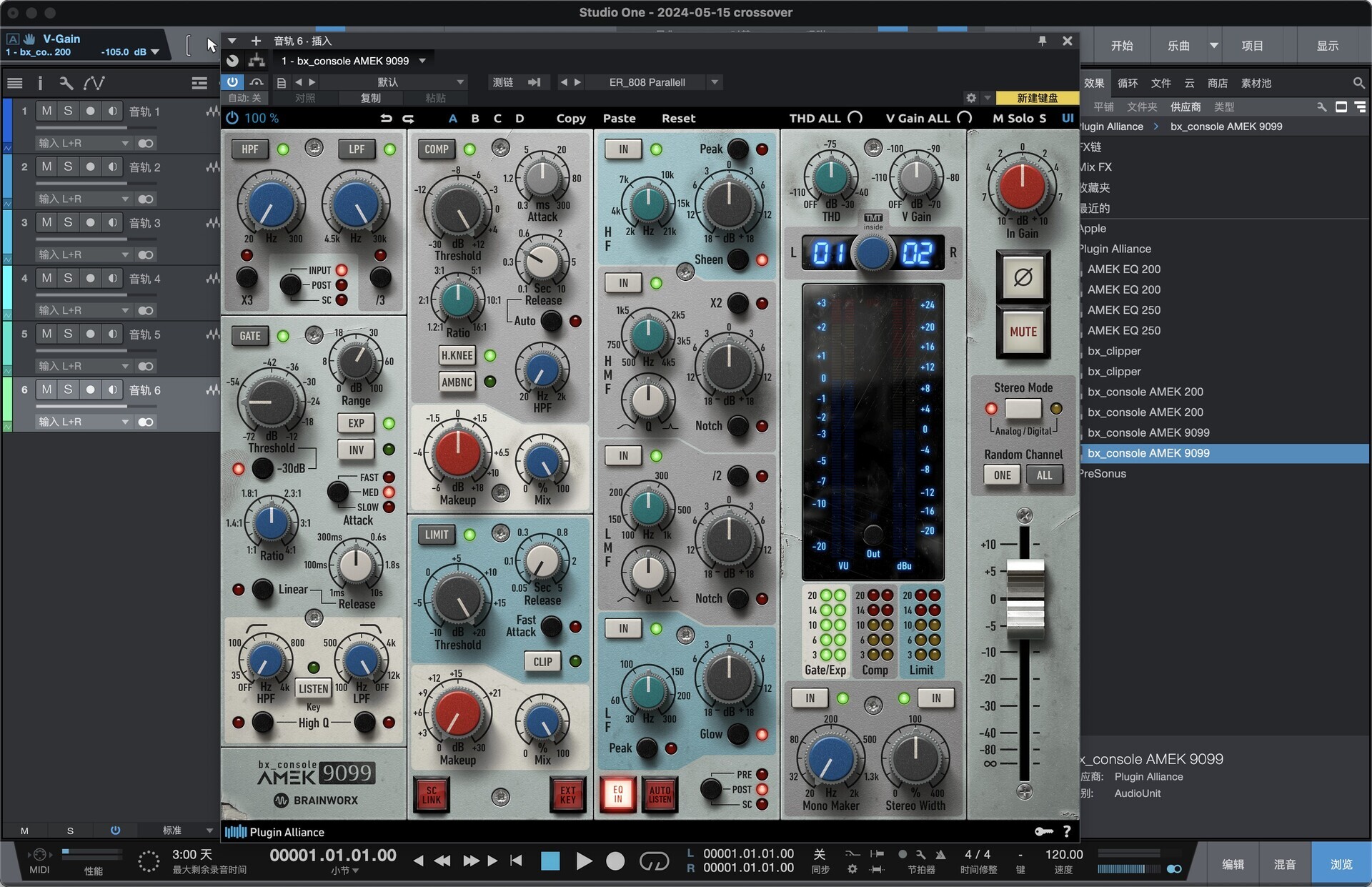Image resolution: width=1372 pixels, height=887 pixels.
Task: Switch to the 素材池 browser tab
Action: (x=1256, y=83)
